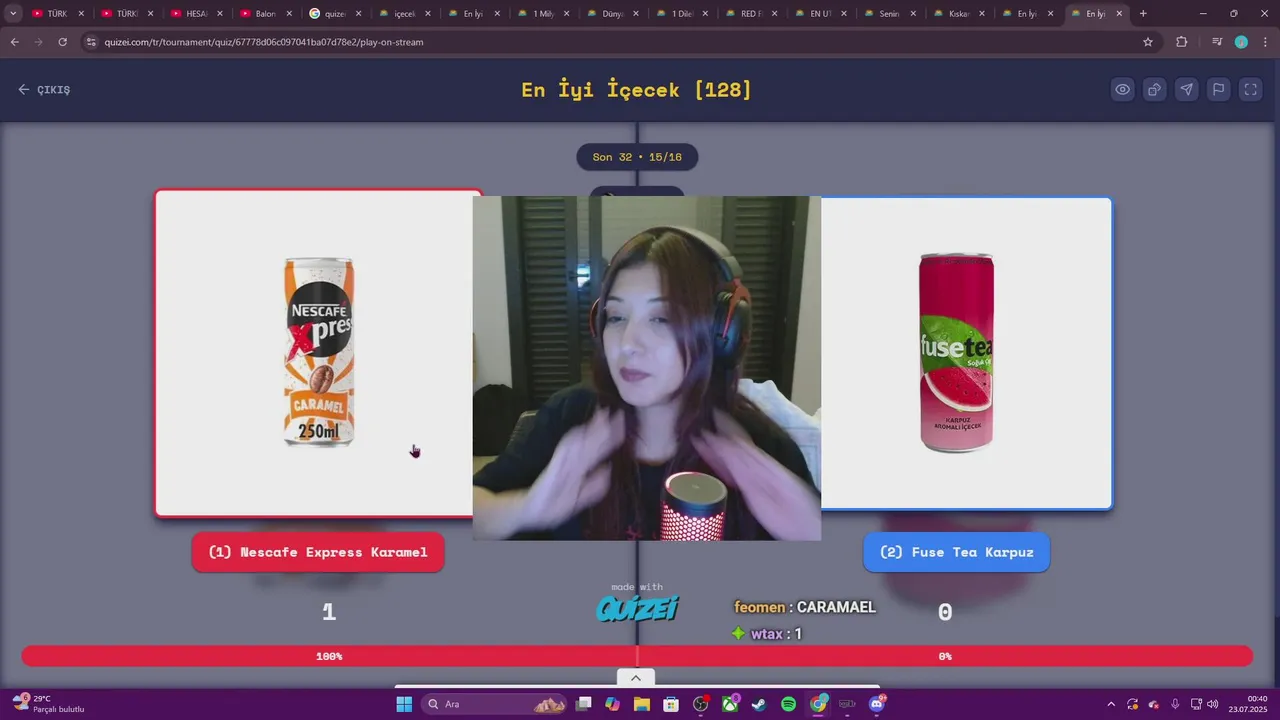The height and width of the screenshot is (720, 1280).
Task: Click the microphone tray icon
Action: point(1175,704)
